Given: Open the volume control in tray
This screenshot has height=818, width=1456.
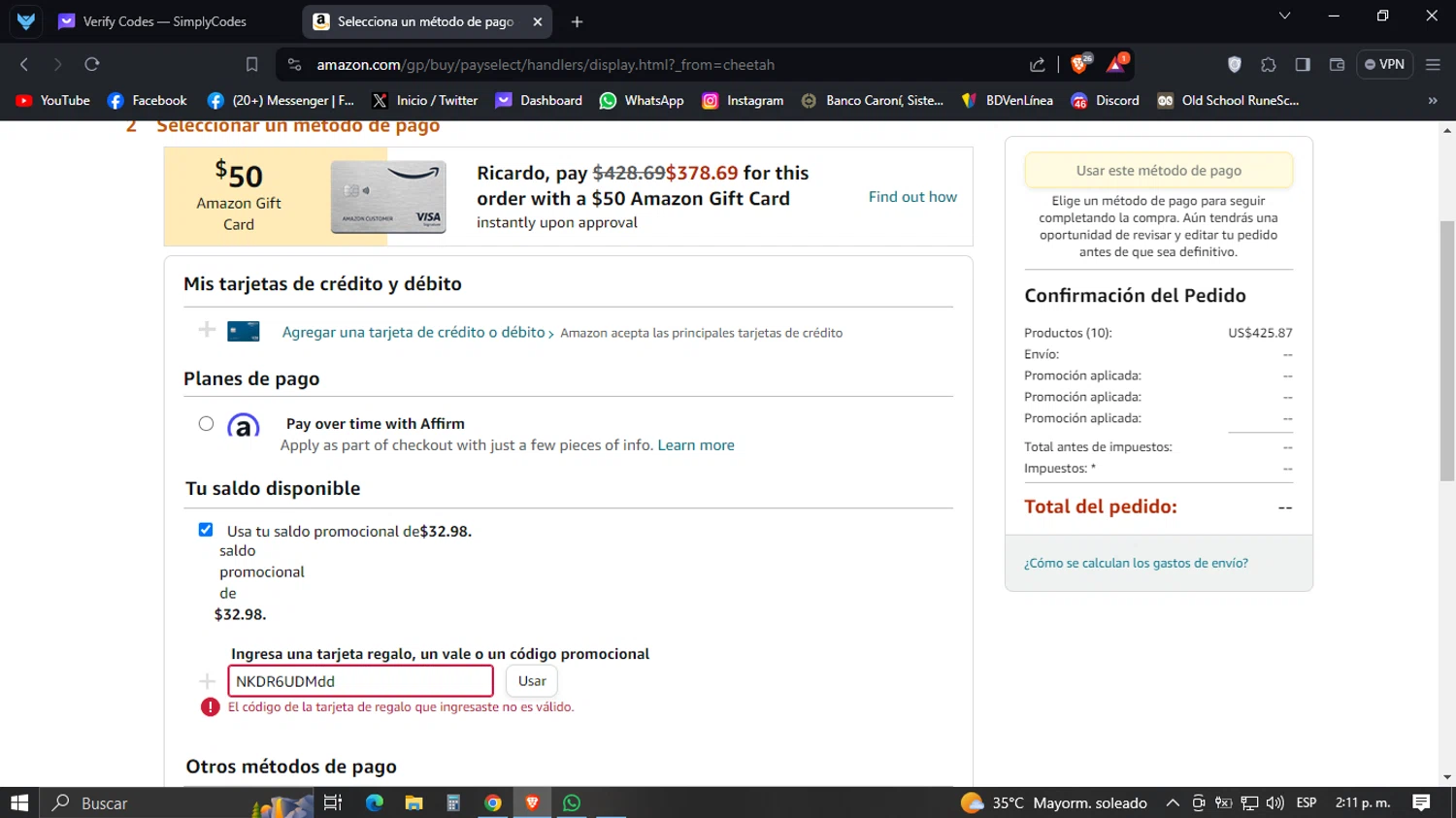Looking at the screenshot, I should point(1275,802).
